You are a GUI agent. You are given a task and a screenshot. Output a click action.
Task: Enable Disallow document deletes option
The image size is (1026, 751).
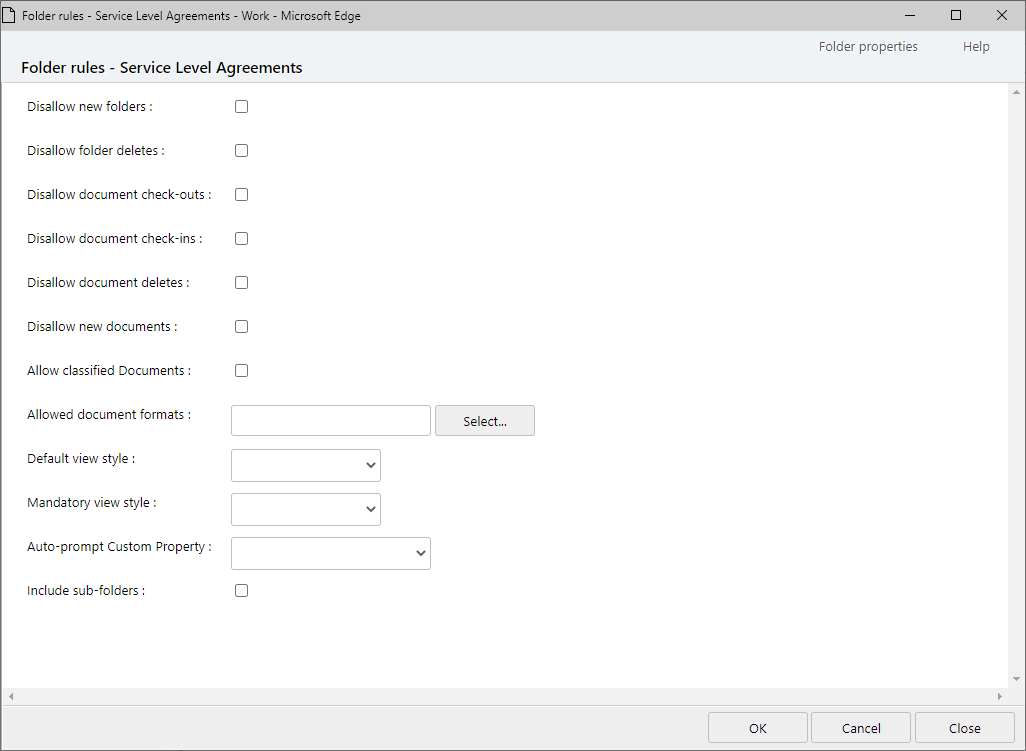coord(241,283)
